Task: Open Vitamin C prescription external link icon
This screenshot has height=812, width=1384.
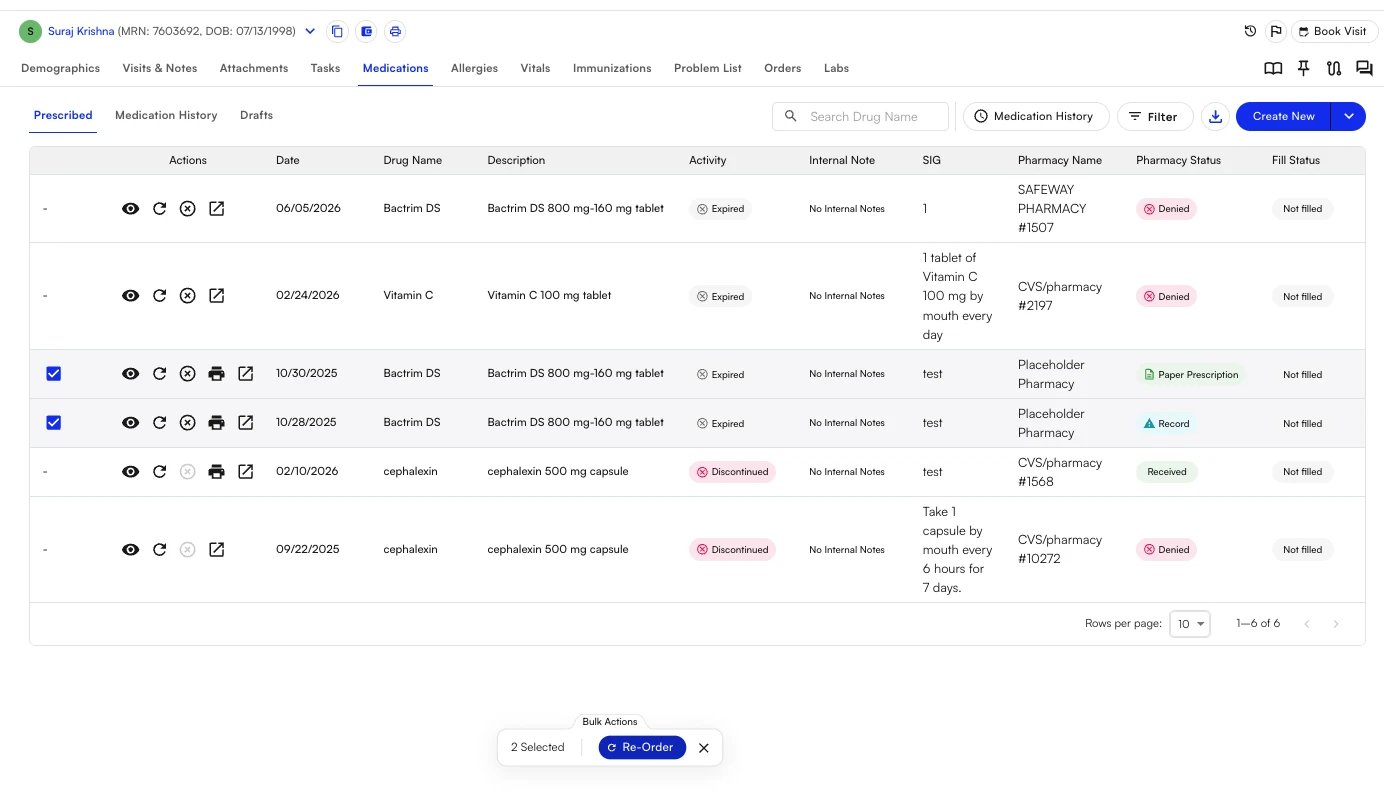Action: tap(216, 296)
